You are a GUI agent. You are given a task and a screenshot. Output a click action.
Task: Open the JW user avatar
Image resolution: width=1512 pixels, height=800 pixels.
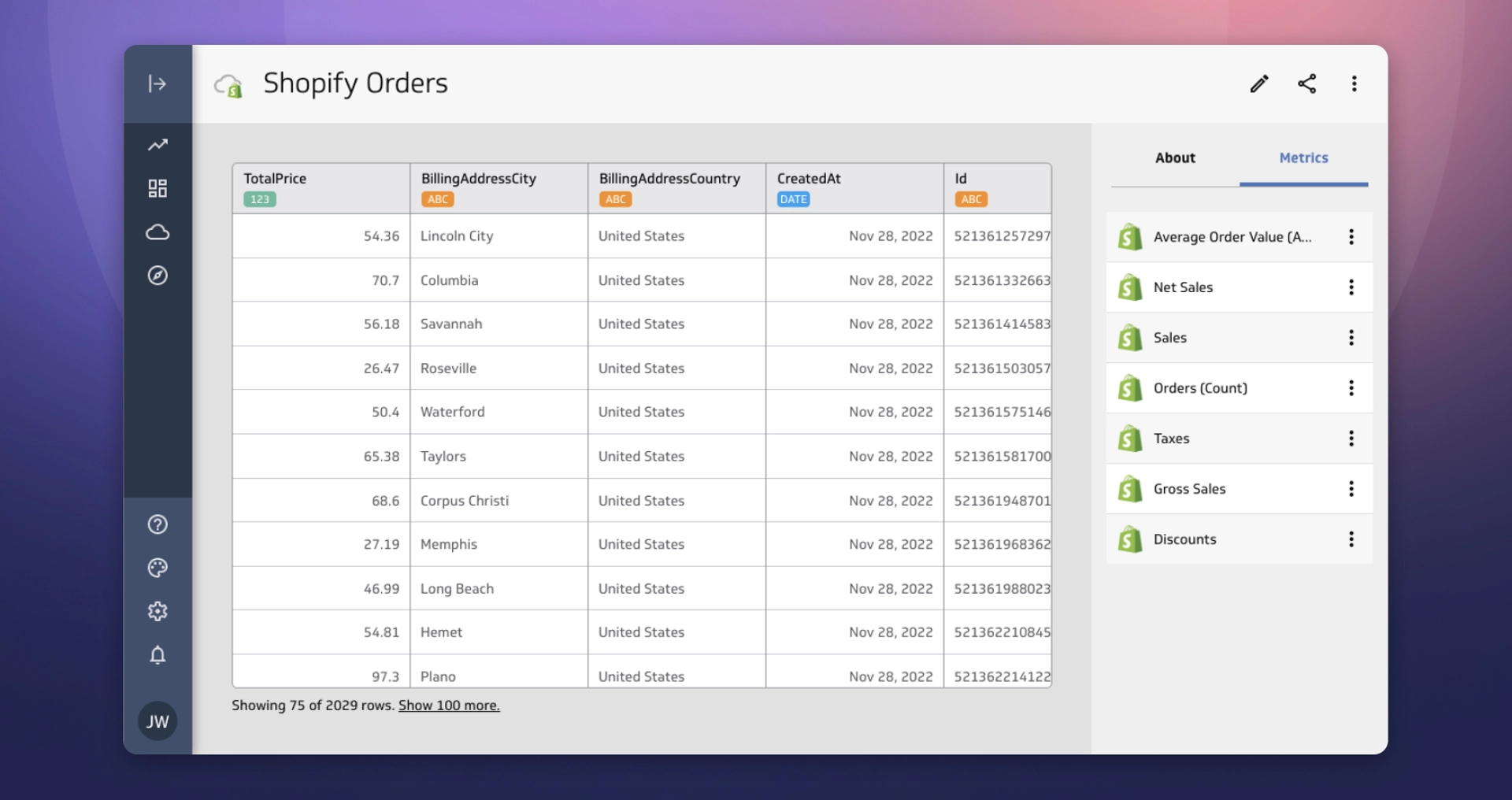coord(157,721)
